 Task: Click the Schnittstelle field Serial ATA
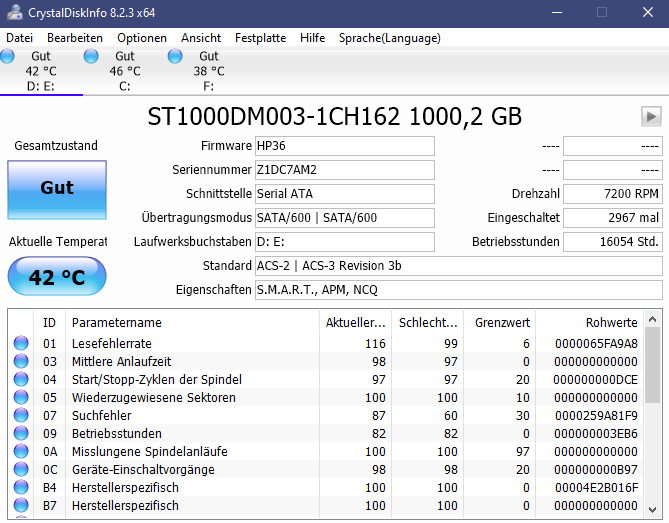coord(345,194)
